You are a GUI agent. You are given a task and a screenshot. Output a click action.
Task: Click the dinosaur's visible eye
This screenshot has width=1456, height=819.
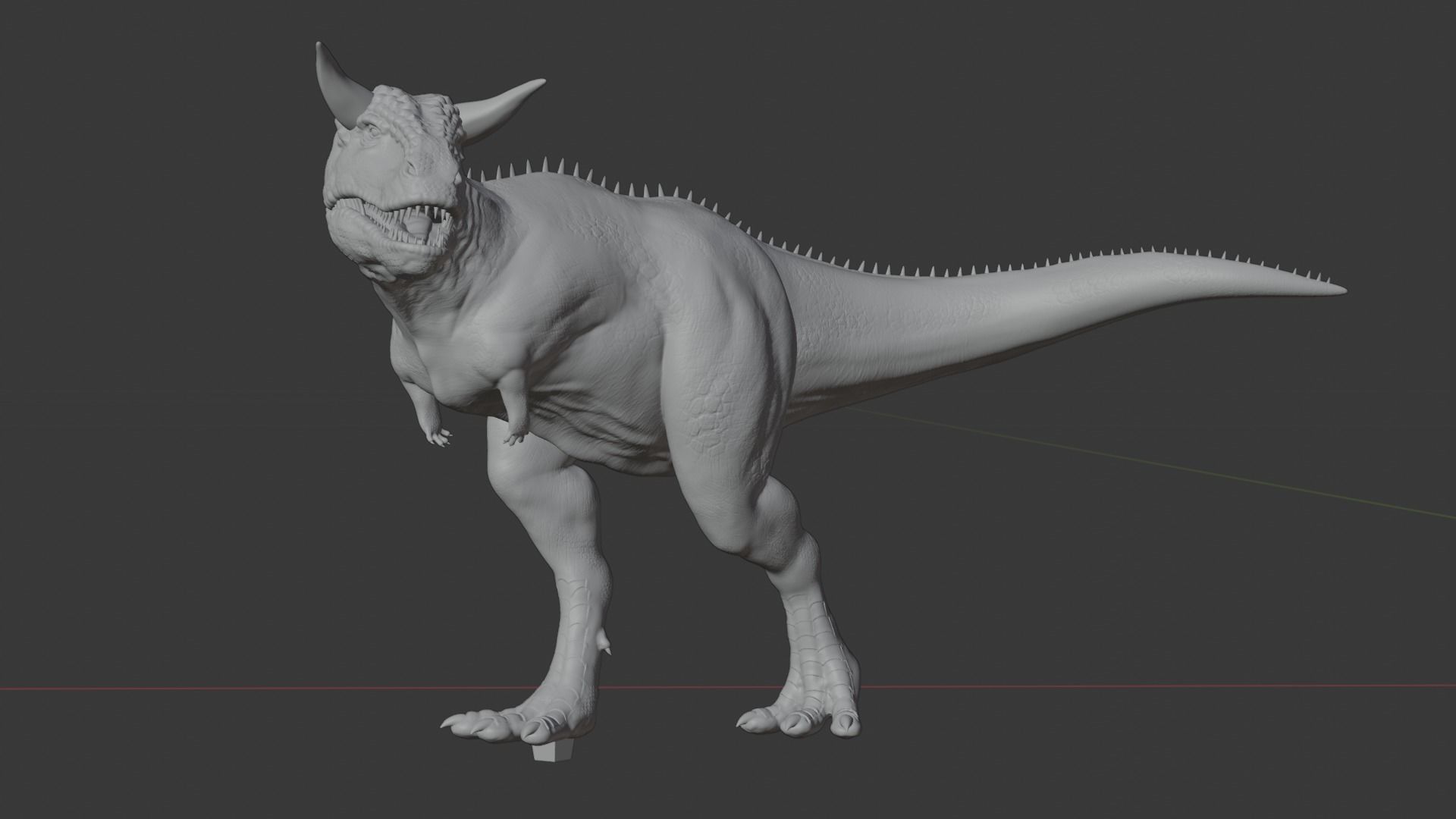click(375, 133)
